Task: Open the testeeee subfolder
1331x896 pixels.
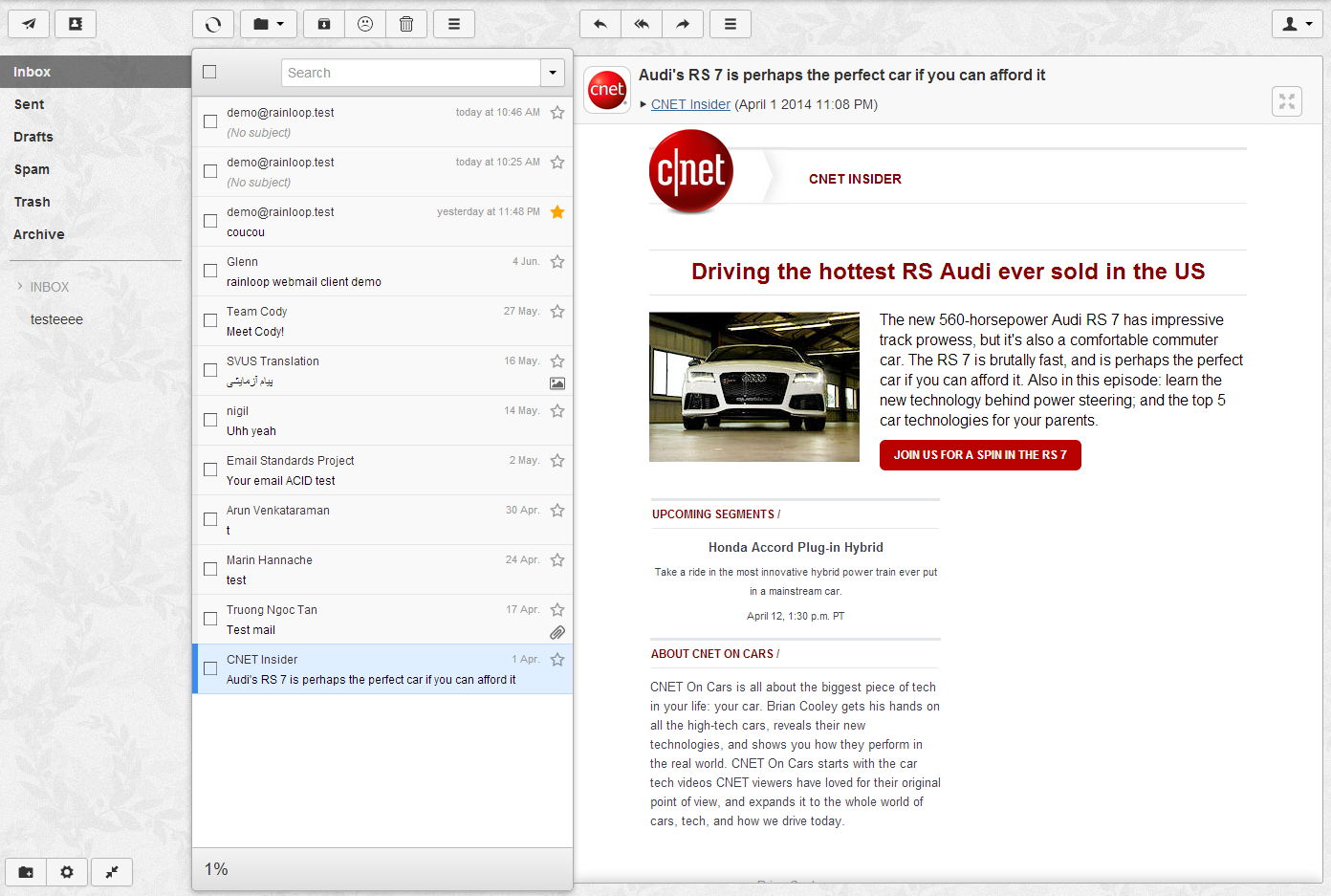Action: click(x=56, y=319)
